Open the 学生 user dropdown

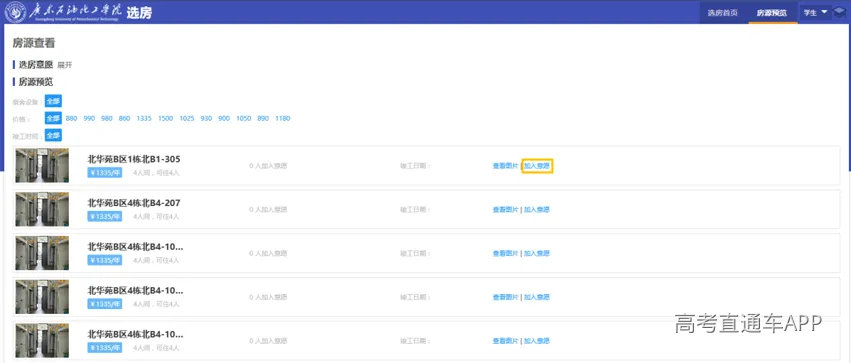[815, 12]
